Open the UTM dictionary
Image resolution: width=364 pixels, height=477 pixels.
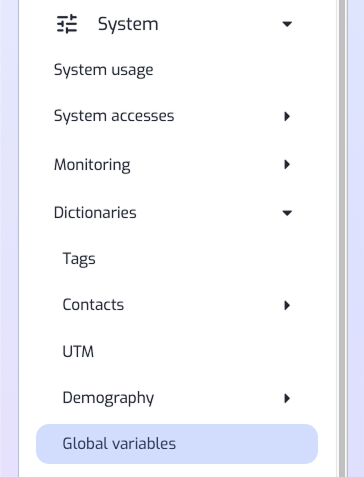[x=78, y=352]
